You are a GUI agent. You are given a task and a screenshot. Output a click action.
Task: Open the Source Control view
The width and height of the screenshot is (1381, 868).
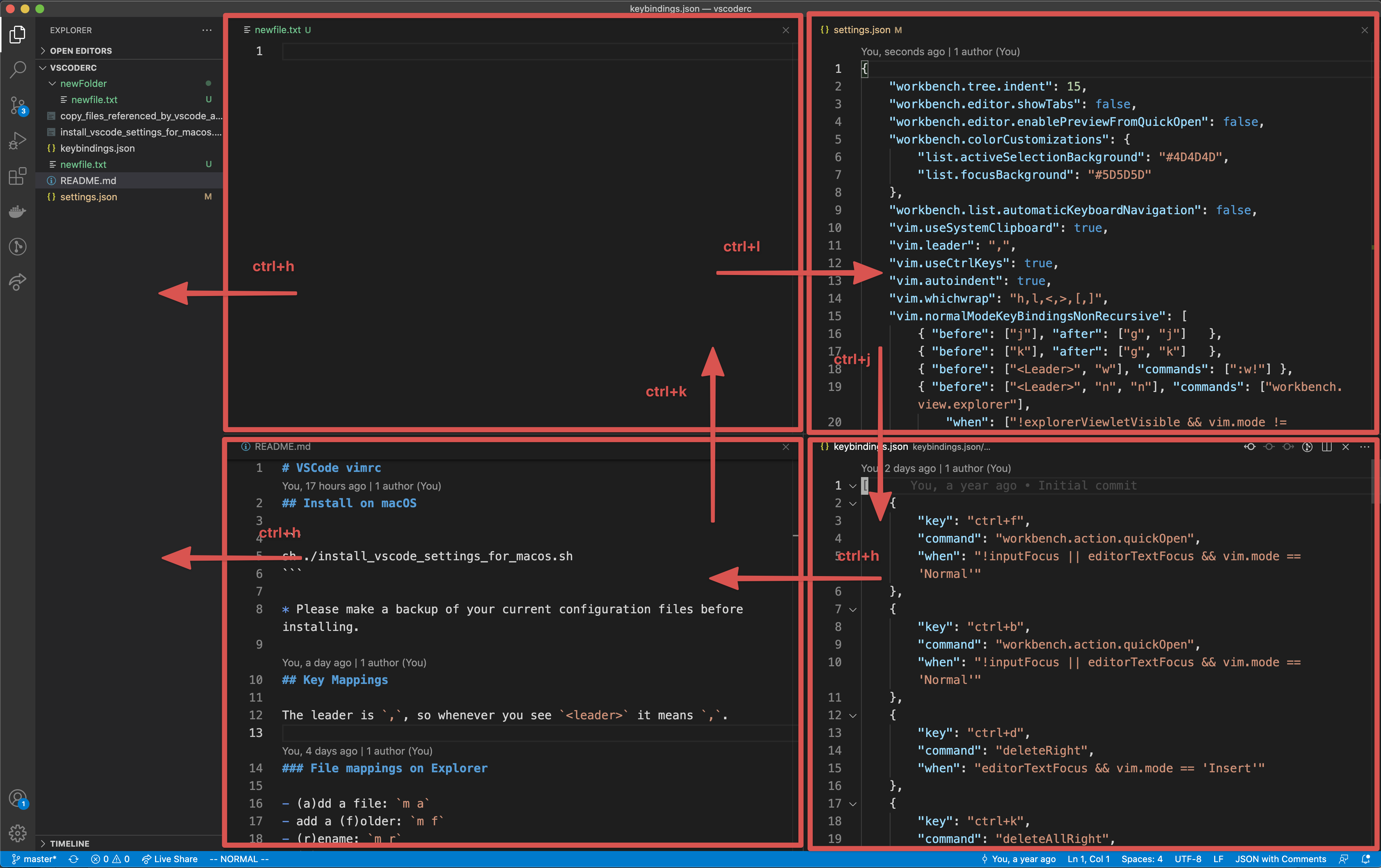coord(18,106)
